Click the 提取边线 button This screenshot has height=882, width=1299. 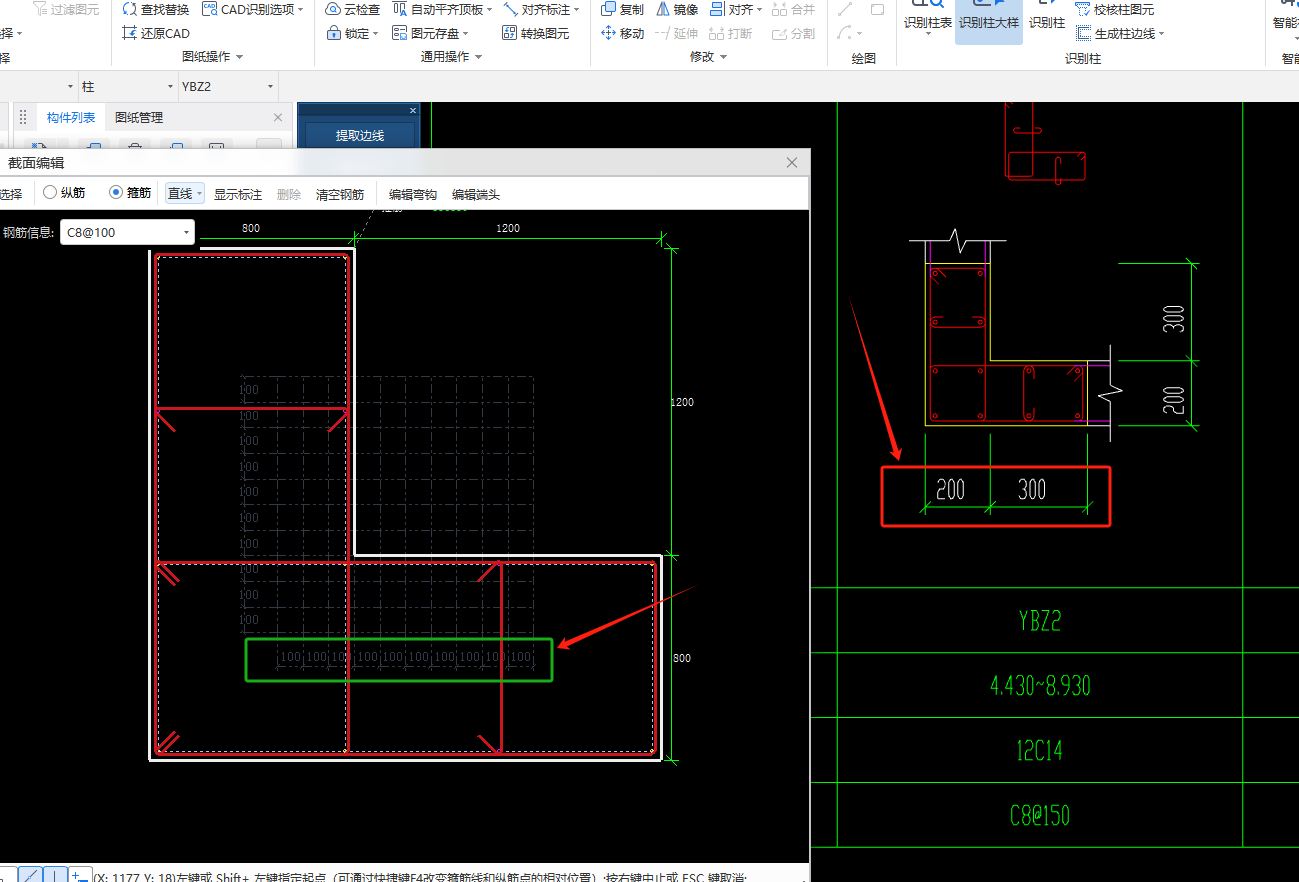pos(360,135)
